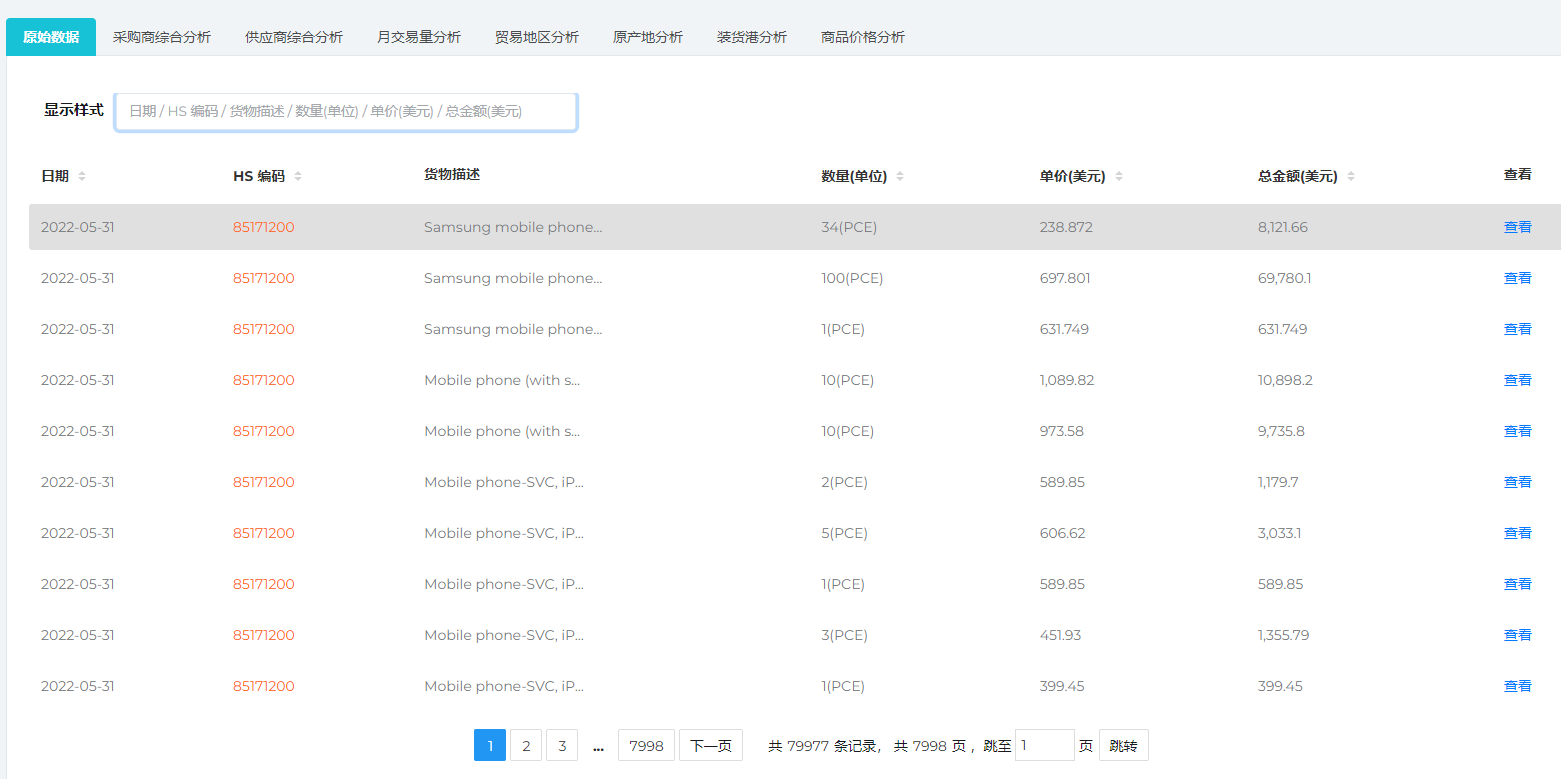This screenshot has height=779, width=1561.
Task: Toggle sorting on 单价(美元) column
Action: tap(1119, 176)
